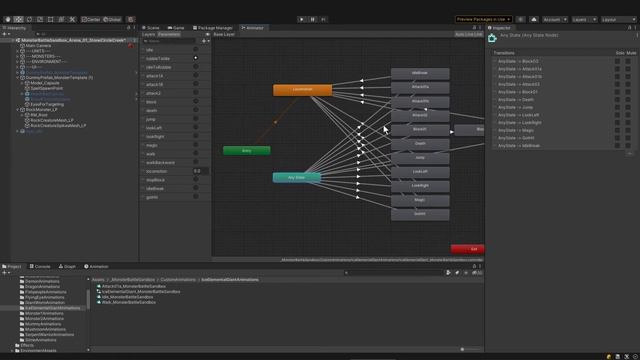Open Preview Packages in Use dropdown
Screen dimensions: 640x360
[484, 19]
